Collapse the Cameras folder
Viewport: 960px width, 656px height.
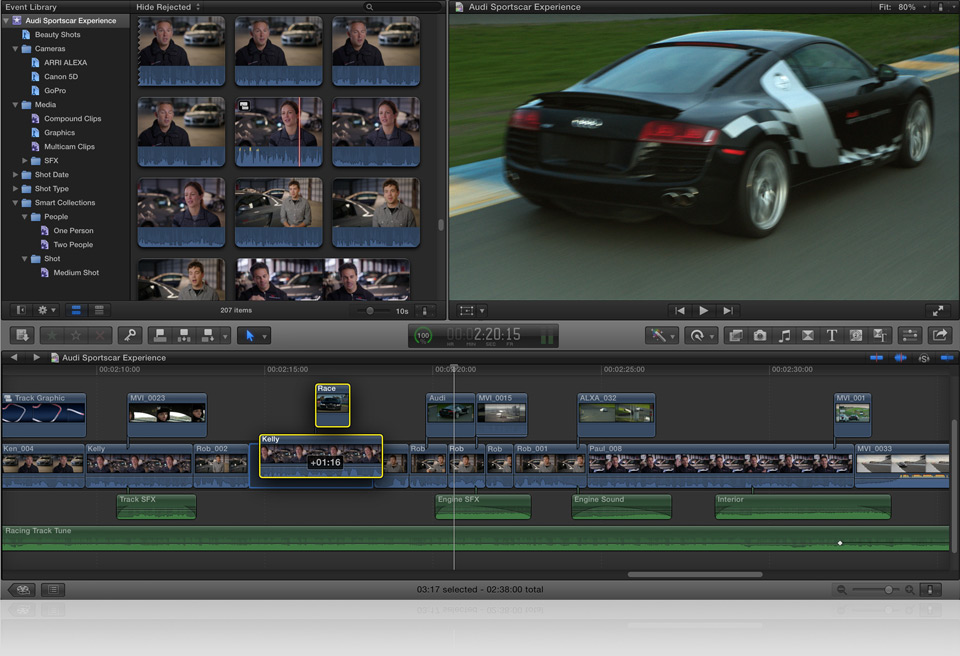pyautogui.click(x=15, y=49)
